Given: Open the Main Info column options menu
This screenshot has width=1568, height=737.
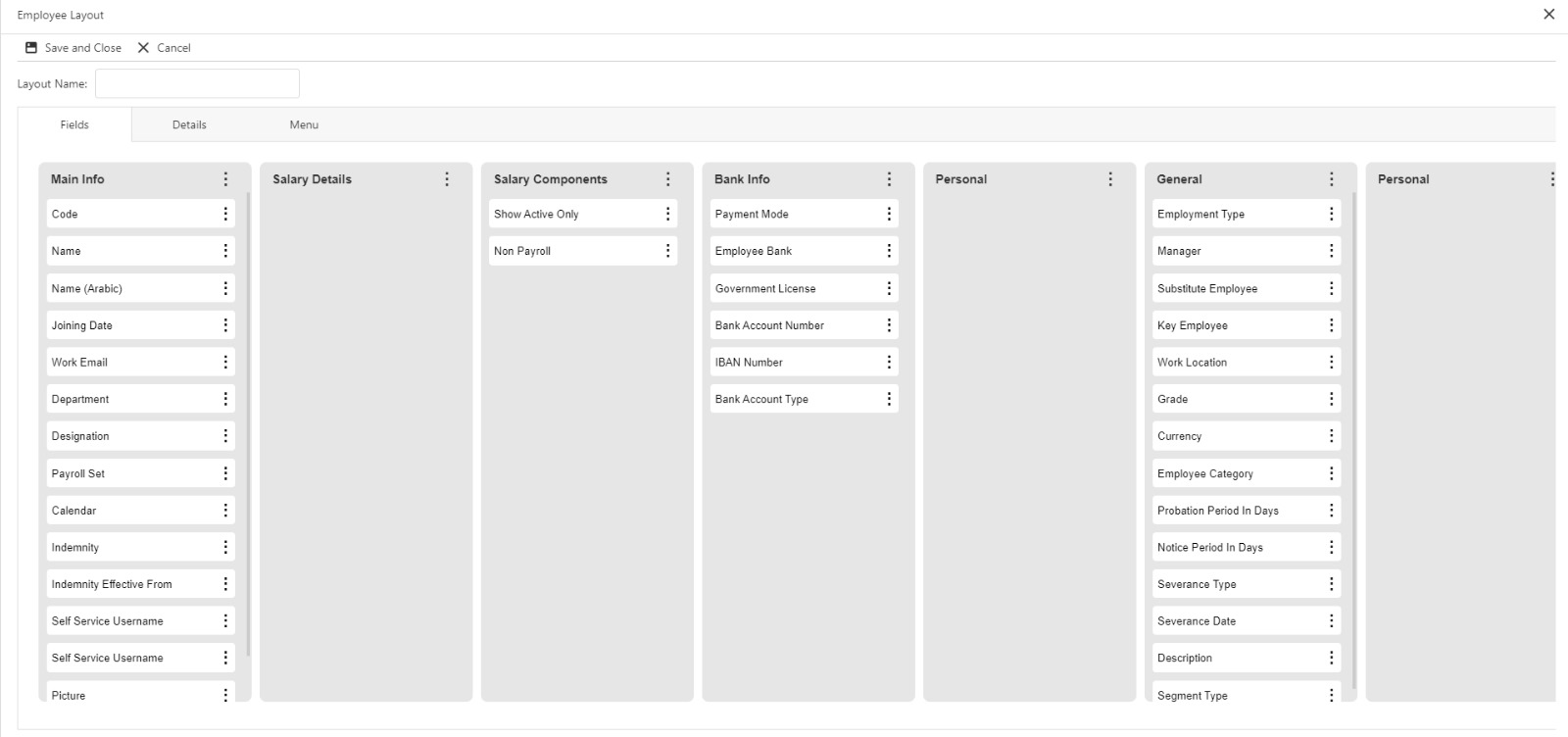Looking at the screenshot, I should (x=225, y=179).
